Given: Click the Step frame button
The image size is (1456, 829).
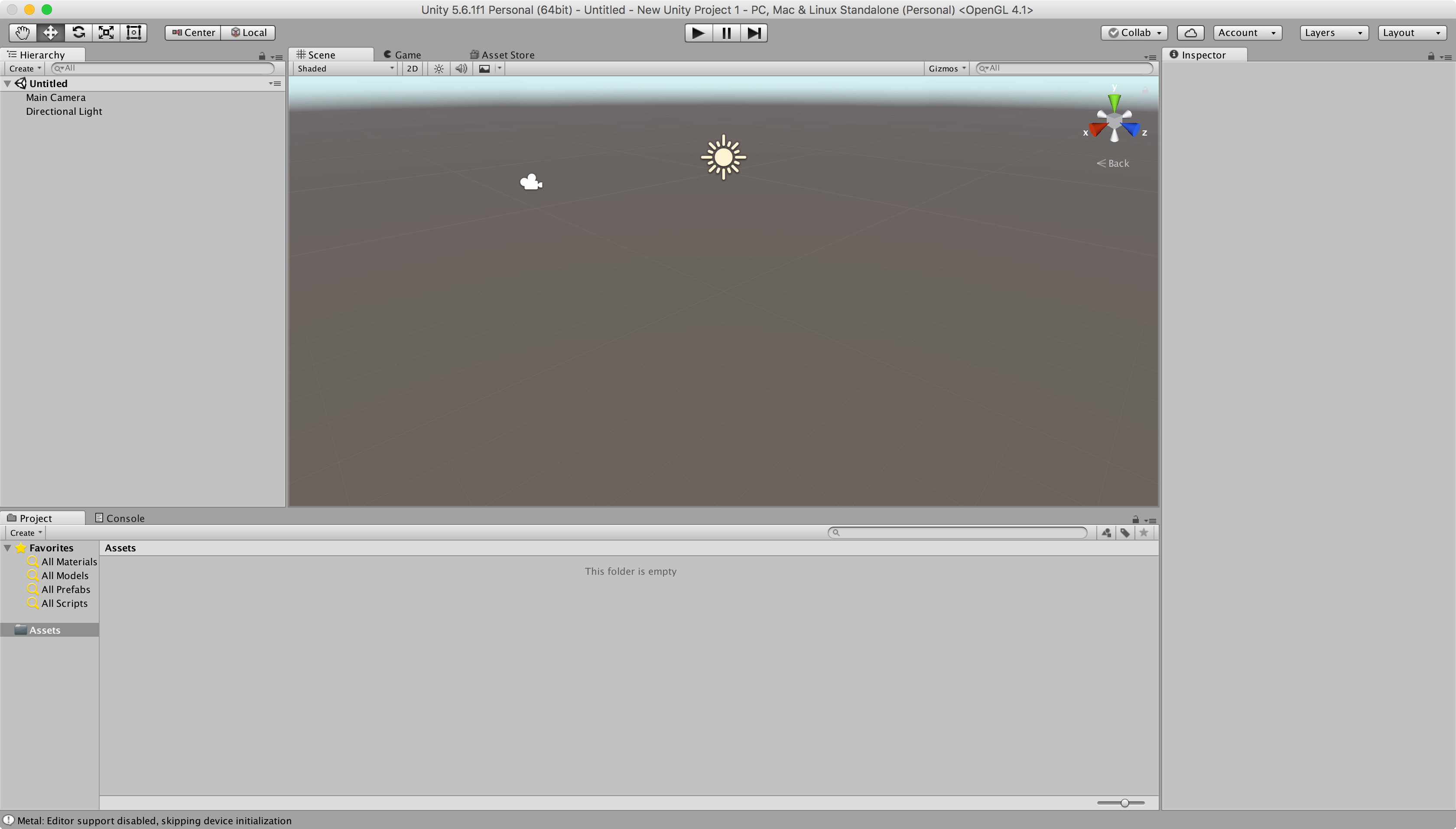Looking at the screenshot, I should (754, 33).
